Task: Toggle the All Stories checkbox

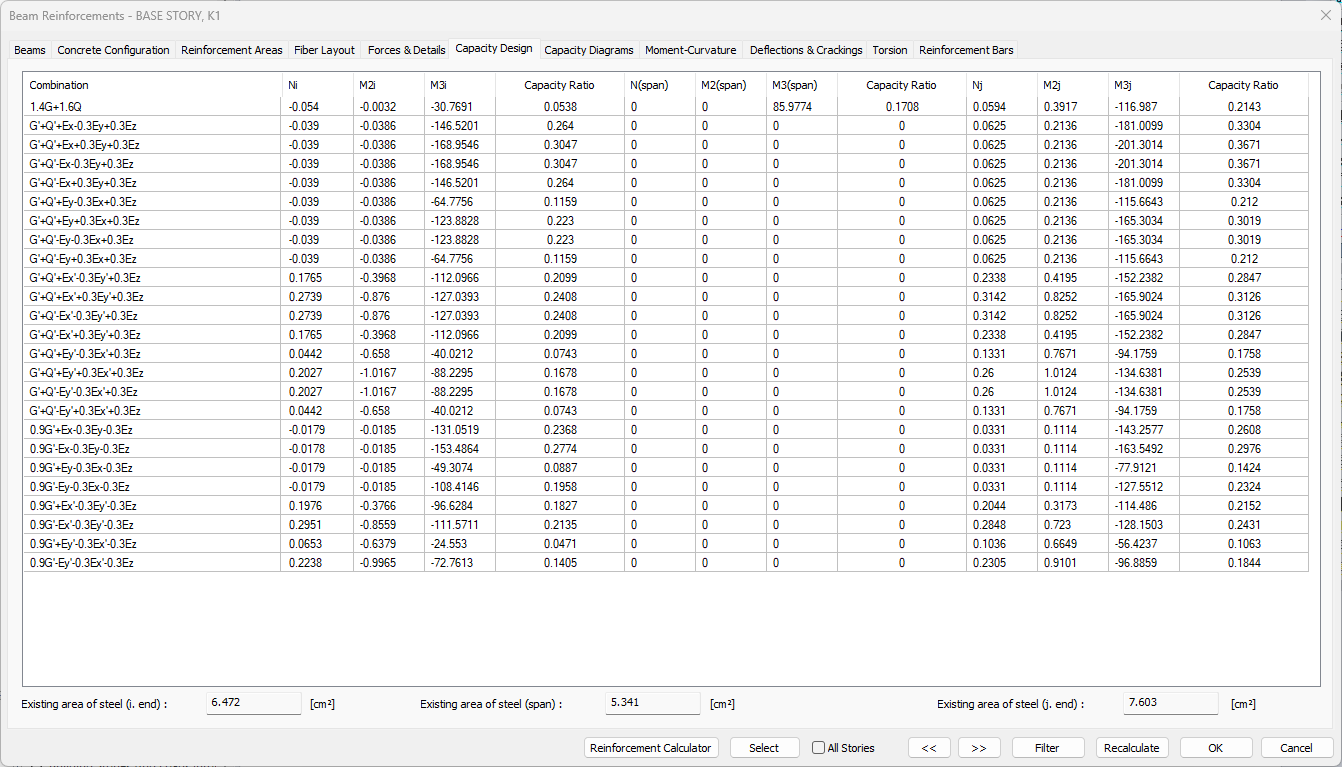Action: pyautogui.click(x=819, y=748)
